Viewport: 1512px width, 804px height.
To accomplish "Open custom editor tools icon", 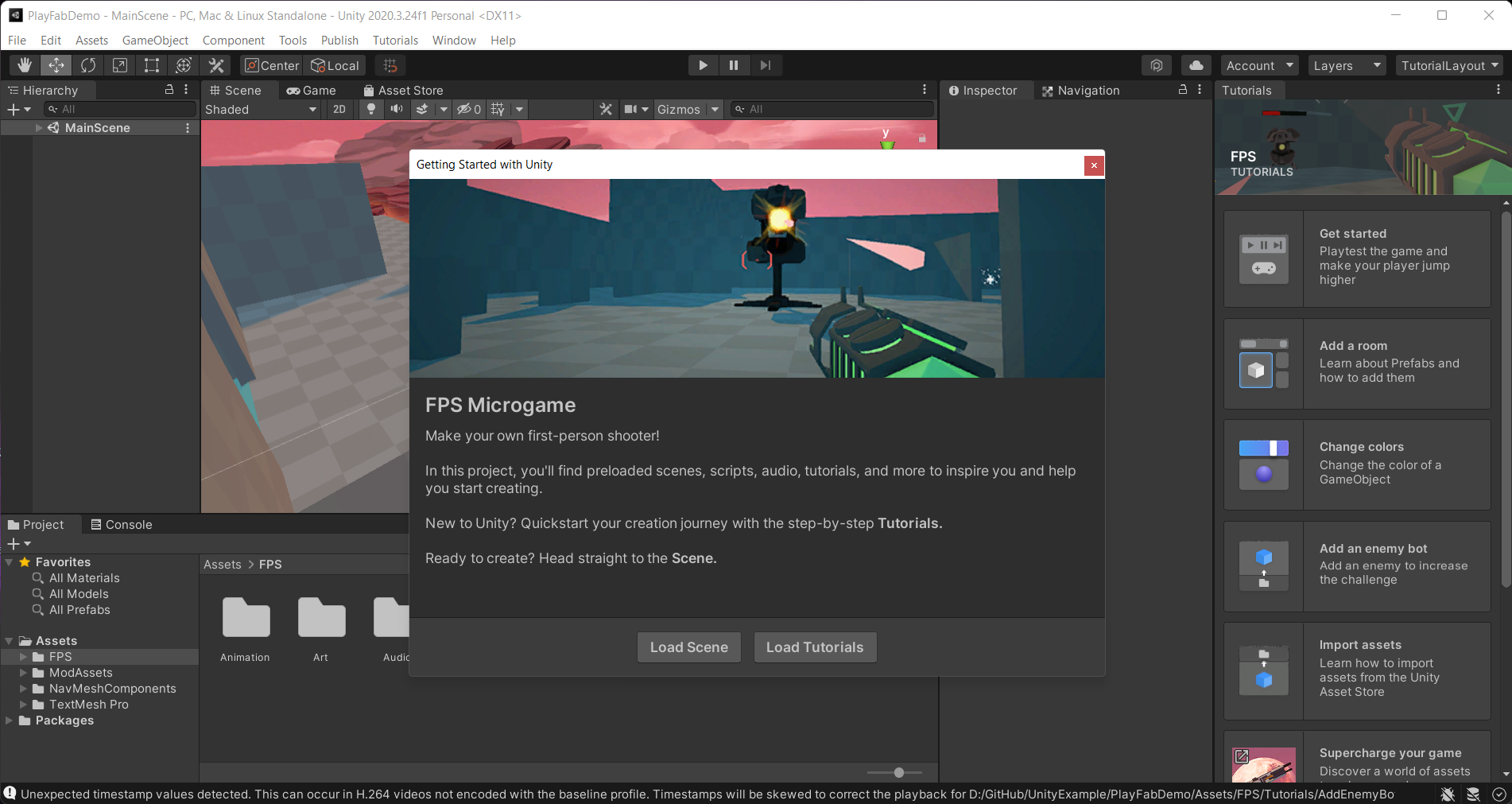I will tap(216, 65).
